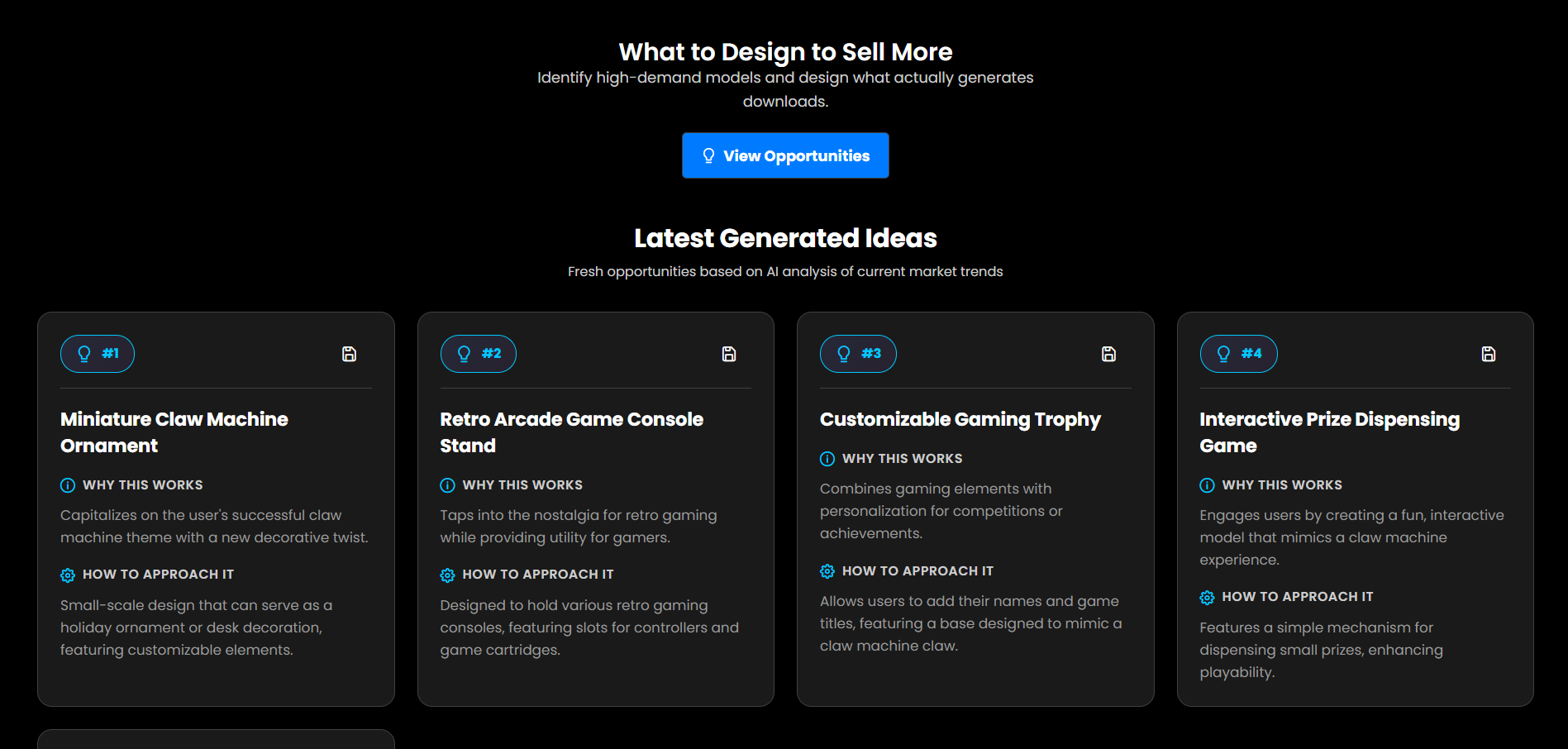
Task: Click the gear icon on the Retro card
Action: (448, 575)
